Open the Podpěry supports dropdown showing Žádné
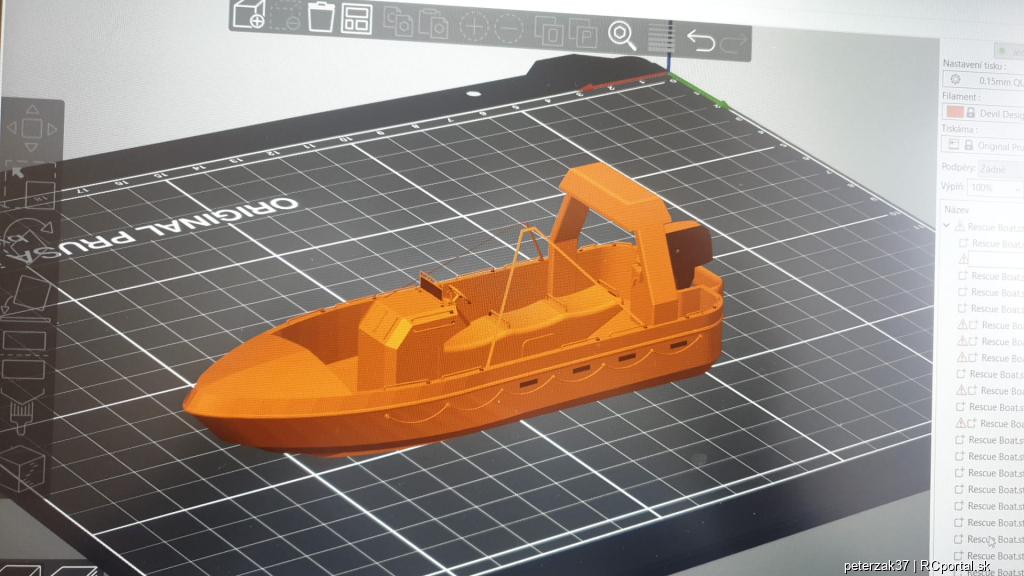 1000,169
